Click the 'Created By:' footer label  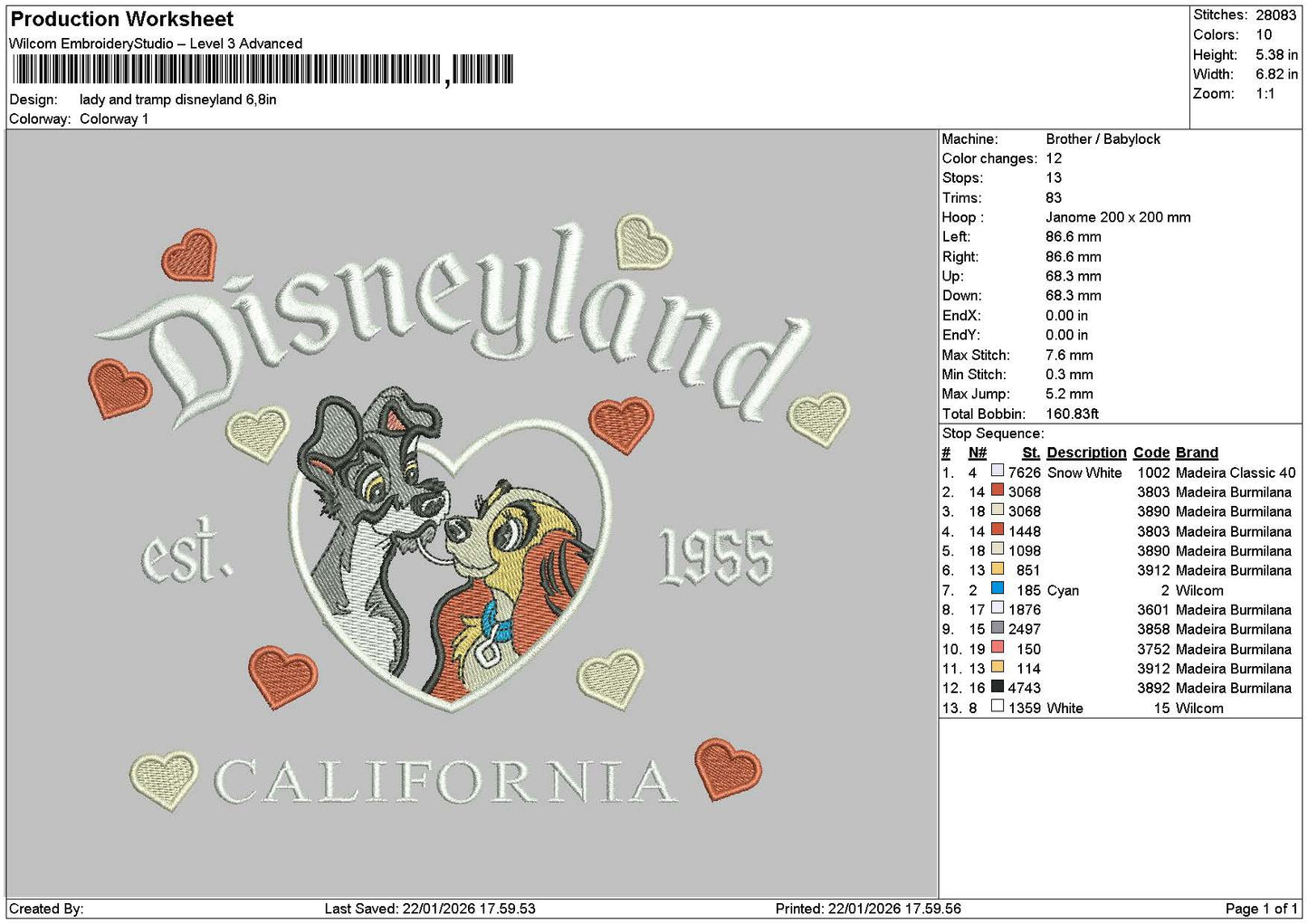[x=46, y=909]
